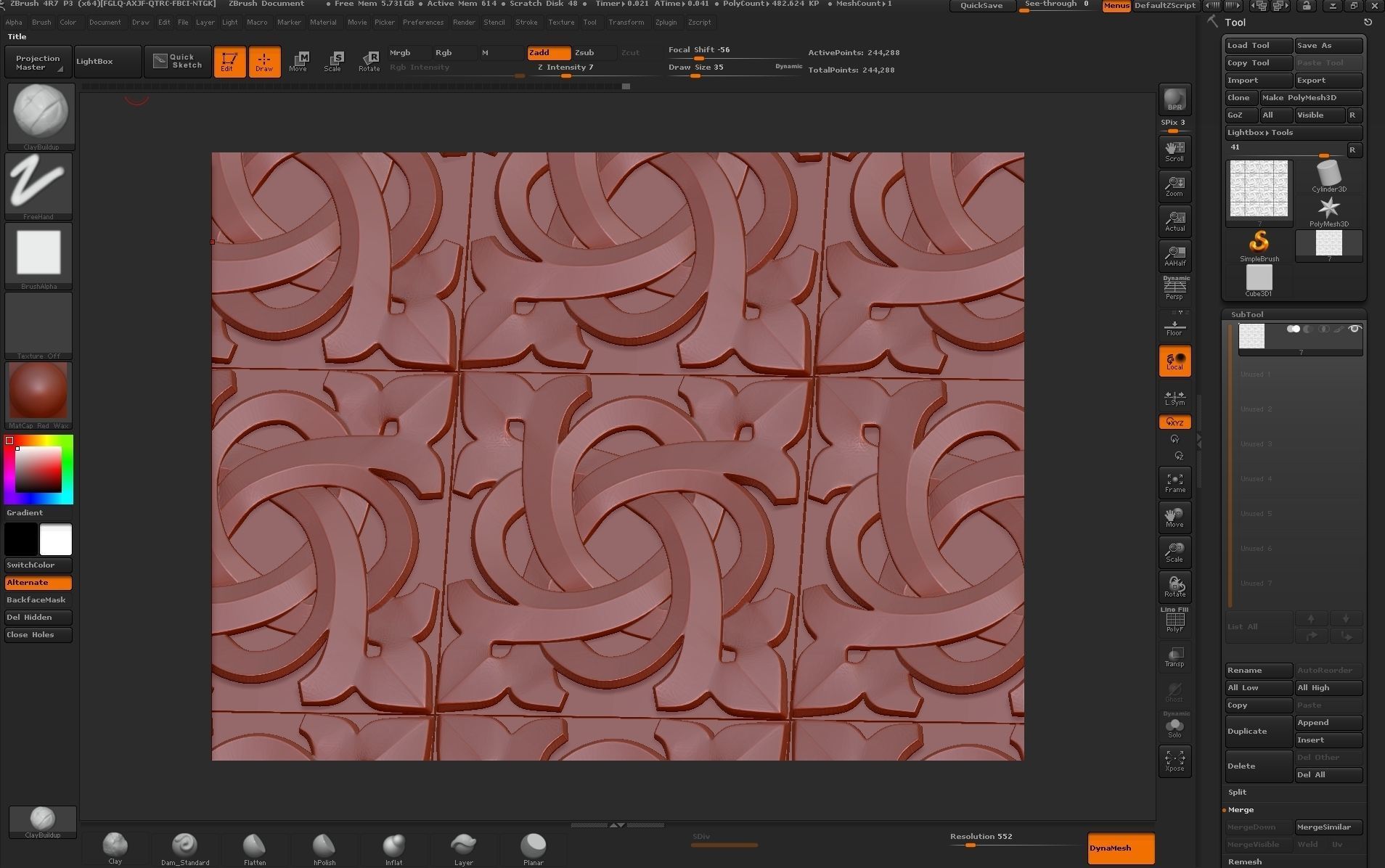Collapse the Tool palette header
This screenshot has height=868, width=1385.
(1235, 22)
